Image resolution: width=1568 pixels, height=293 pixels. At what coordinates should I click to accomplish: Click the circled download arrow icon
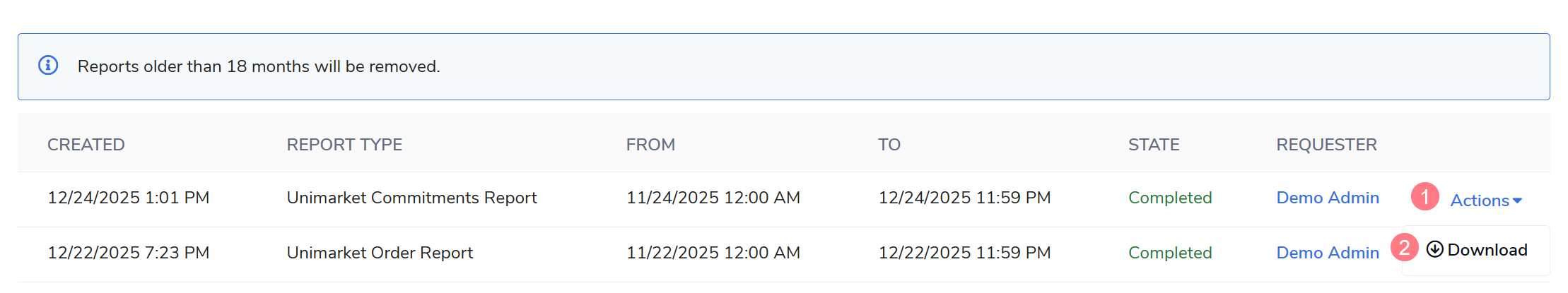click(1434, 249)
